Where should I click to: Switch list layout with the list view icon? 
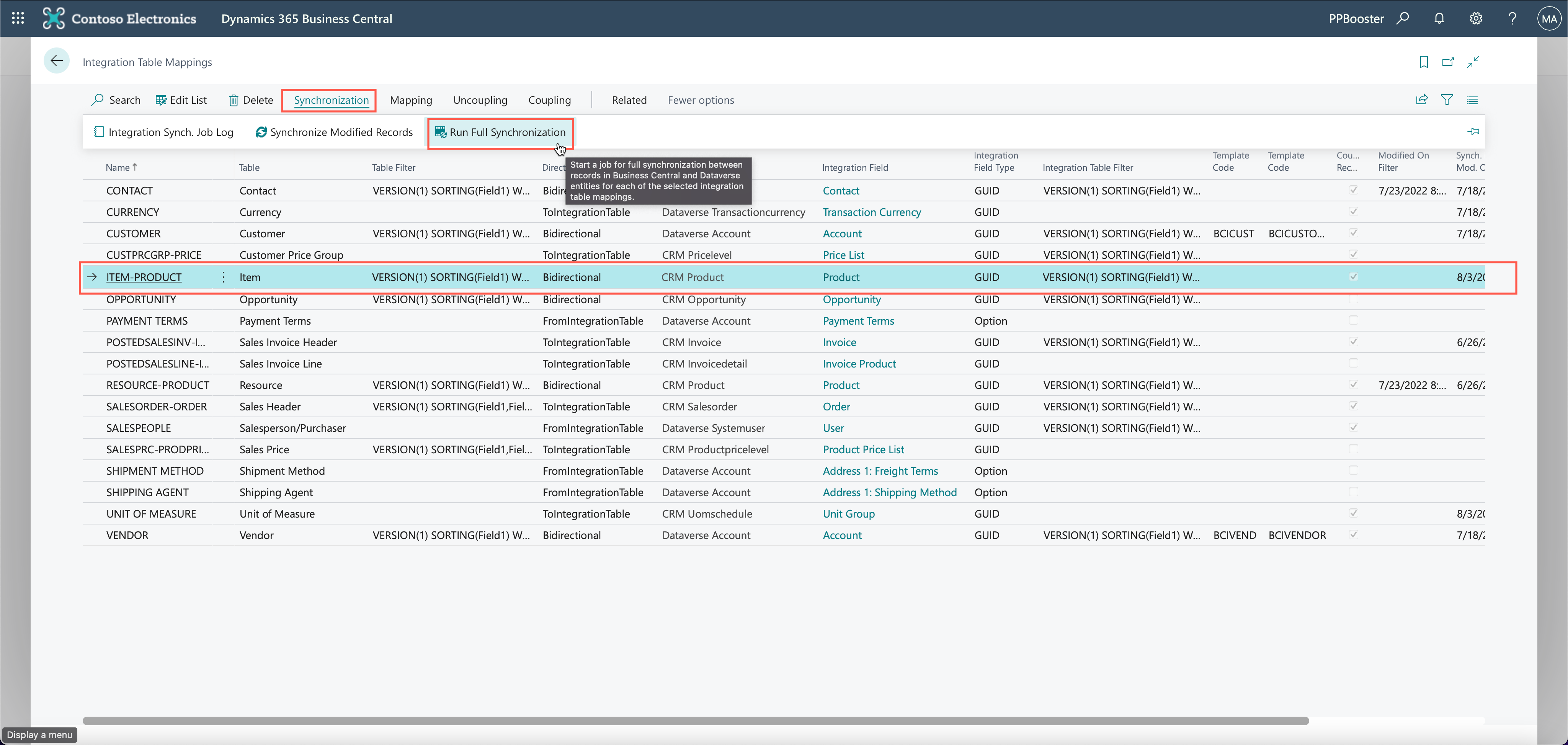click(1472, 100)
